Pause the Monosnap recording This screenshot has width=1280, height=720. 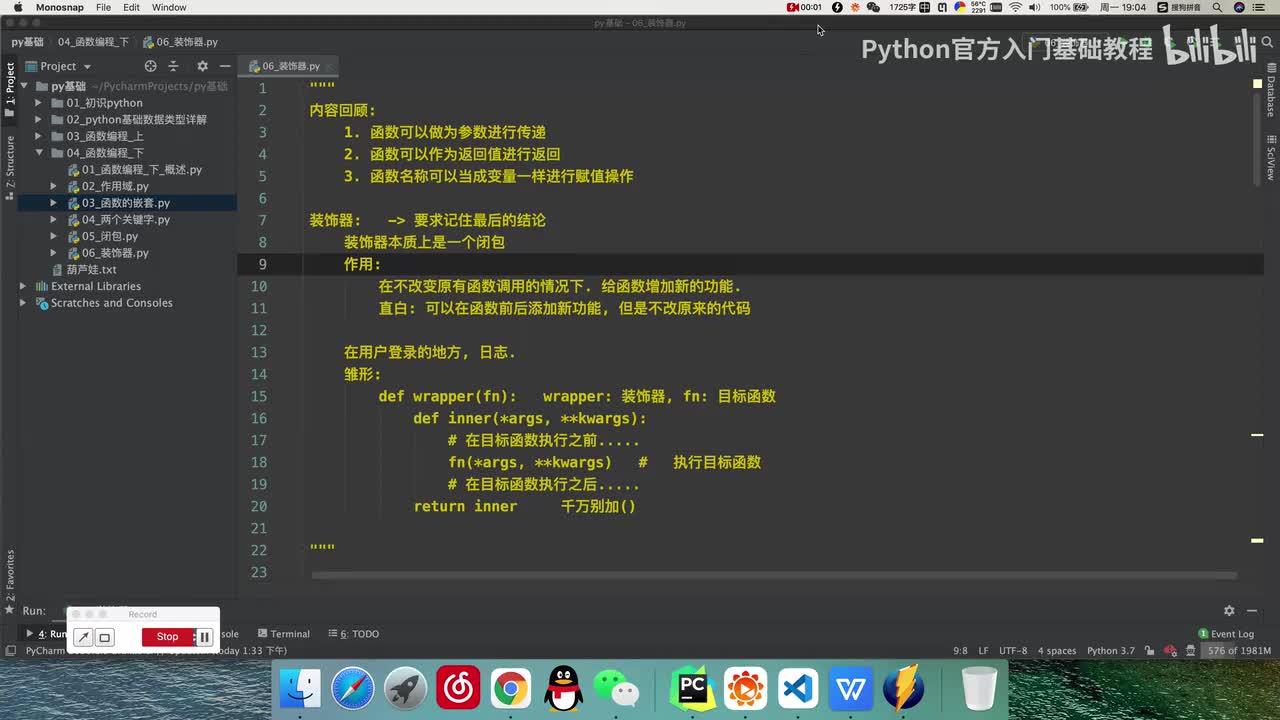205,637
